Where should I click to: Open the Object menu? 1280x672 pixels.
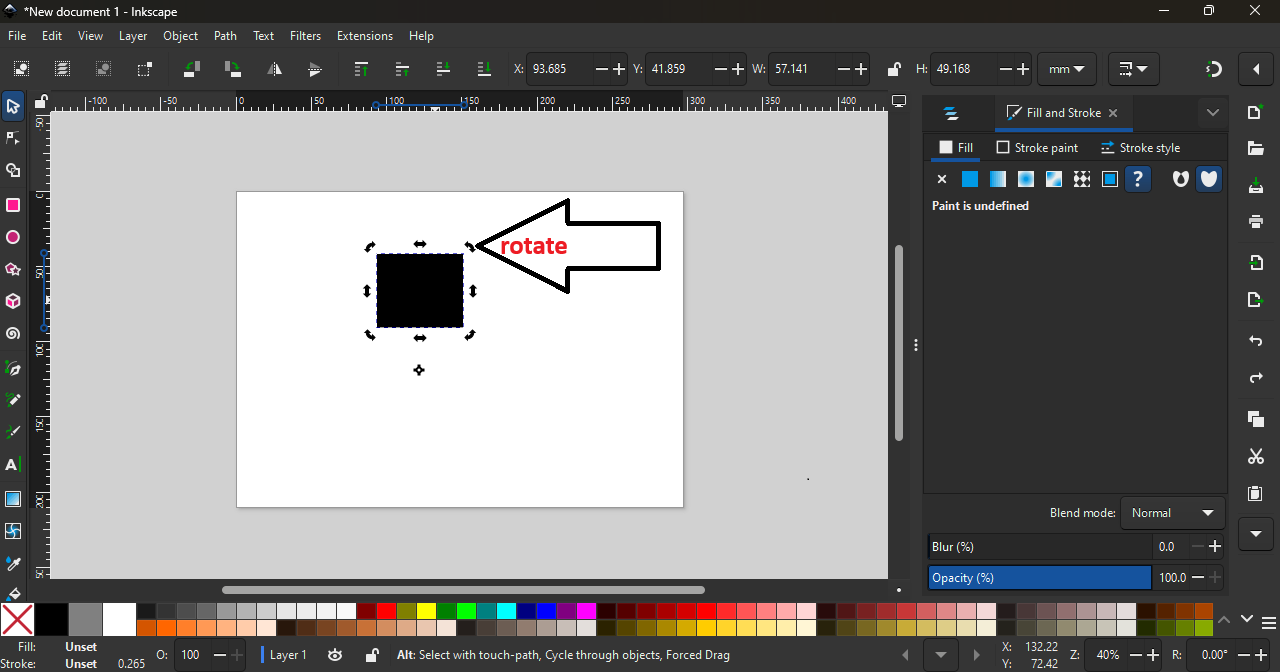(181, 36)
